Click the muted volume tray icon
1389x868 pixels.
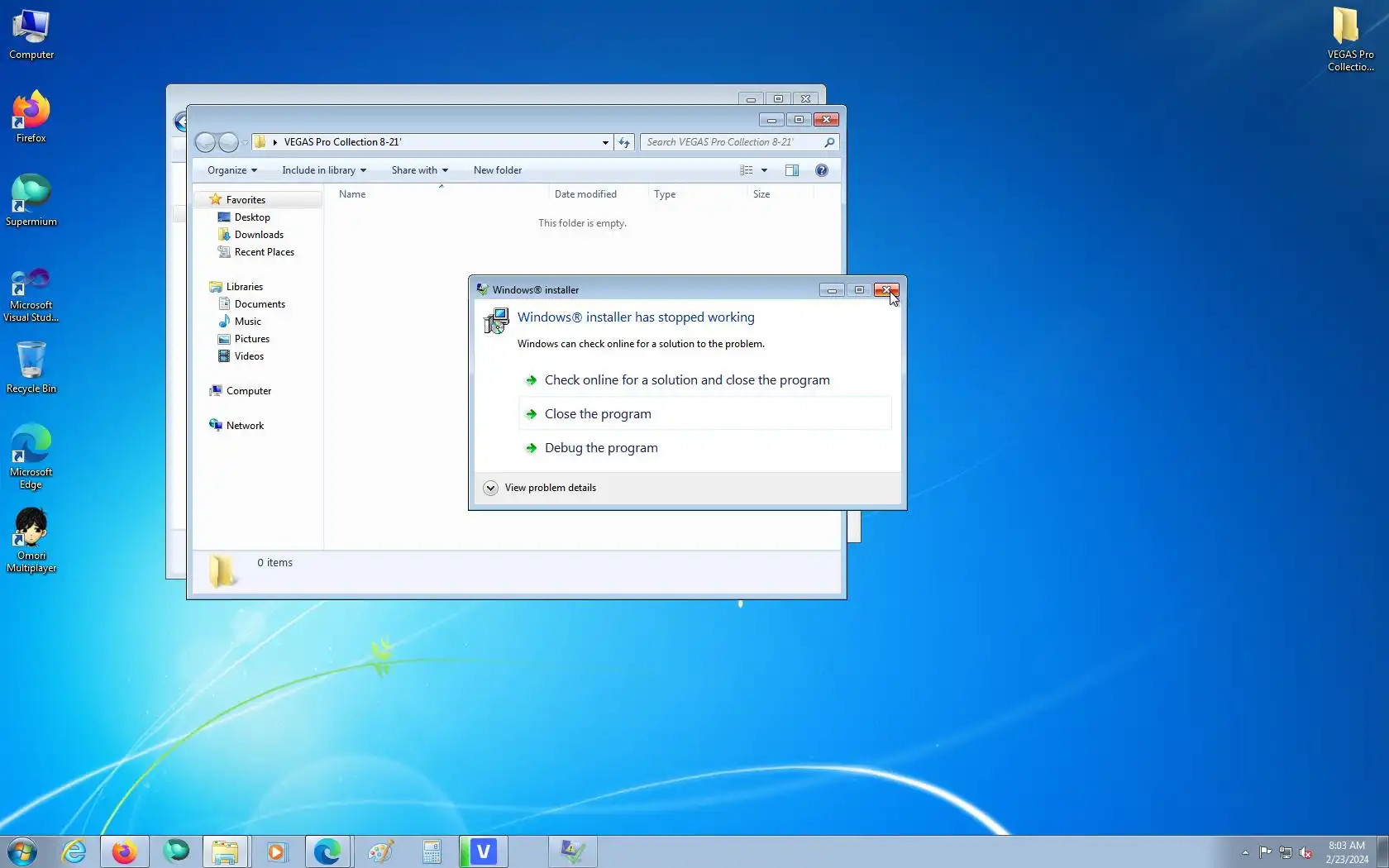tap(1305, 852)
